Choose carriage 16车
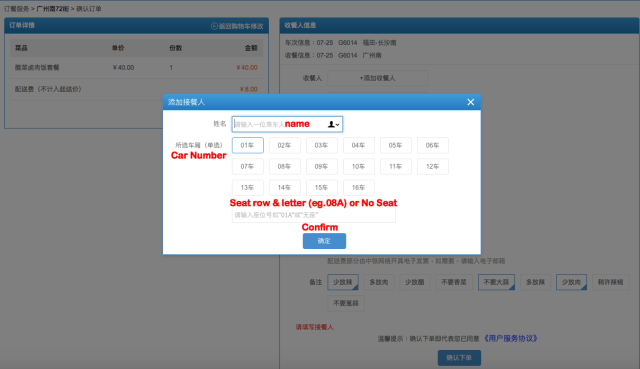The image size is (640, 369). click(x=358, y=188)
